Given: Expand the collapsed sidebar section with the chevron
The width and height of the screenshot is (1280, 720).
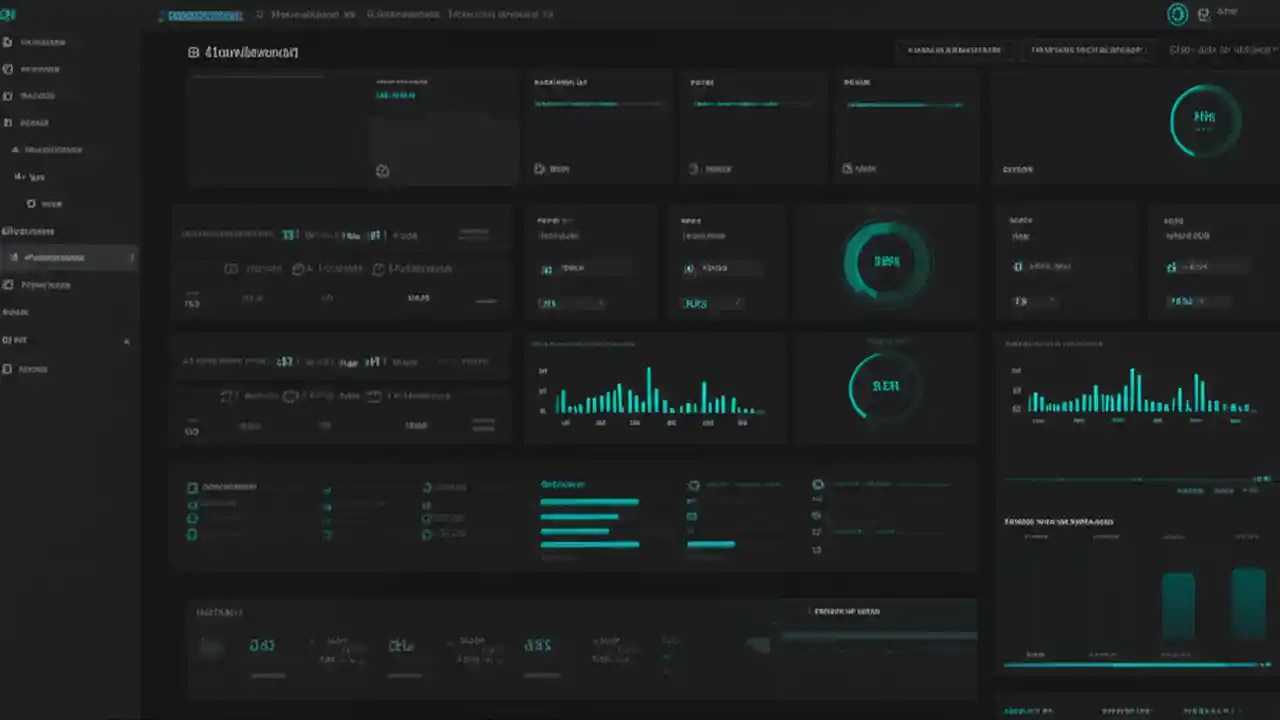Looking at the screenshot, I should 127,340.
